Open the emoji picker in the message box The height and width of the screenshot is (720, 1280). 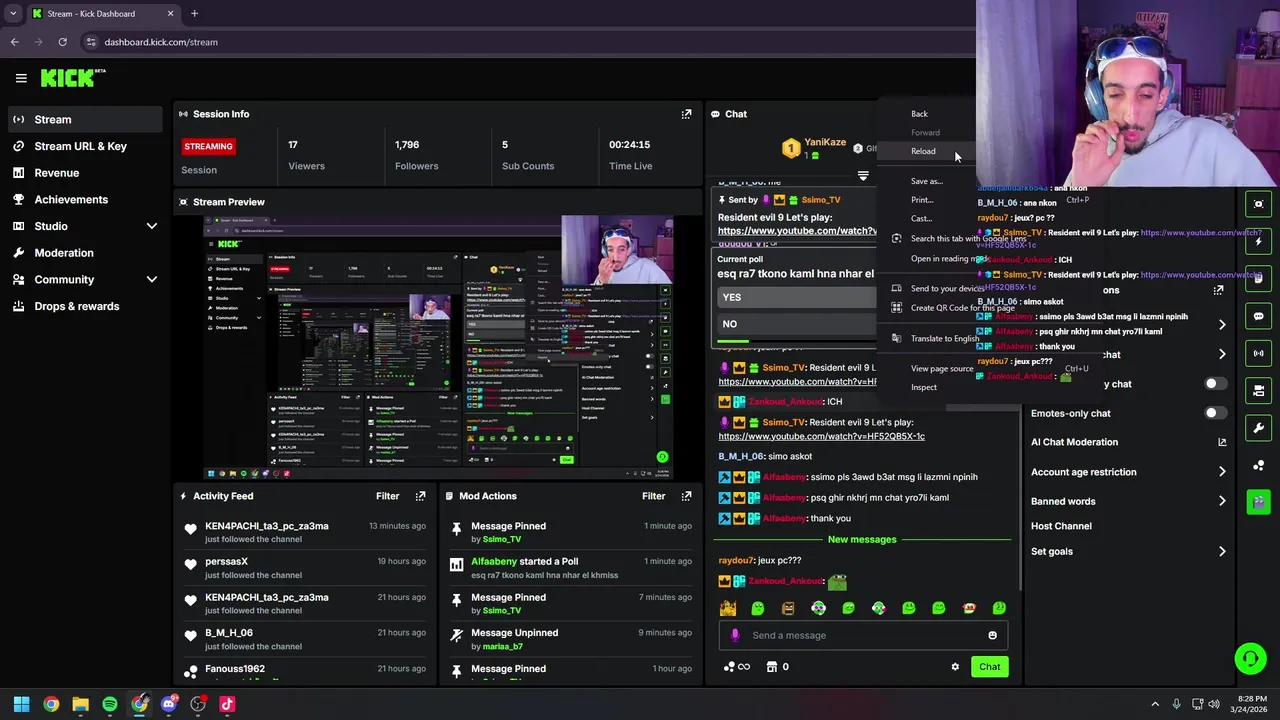(x=992, y=635)
